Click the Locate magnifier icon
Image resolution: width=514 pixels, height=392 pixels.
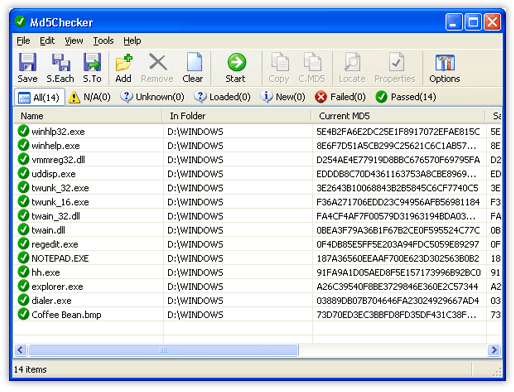[352, 62]
